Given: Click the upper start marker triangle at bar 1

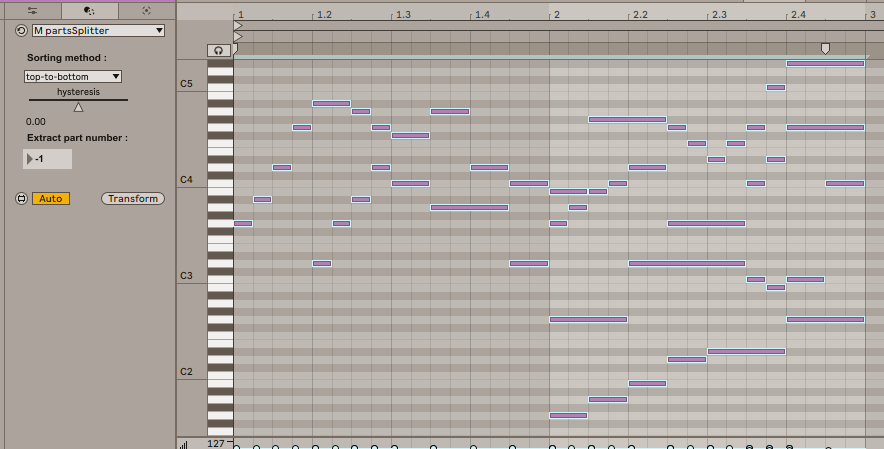Looking at the screenshot, I should 238,26.
